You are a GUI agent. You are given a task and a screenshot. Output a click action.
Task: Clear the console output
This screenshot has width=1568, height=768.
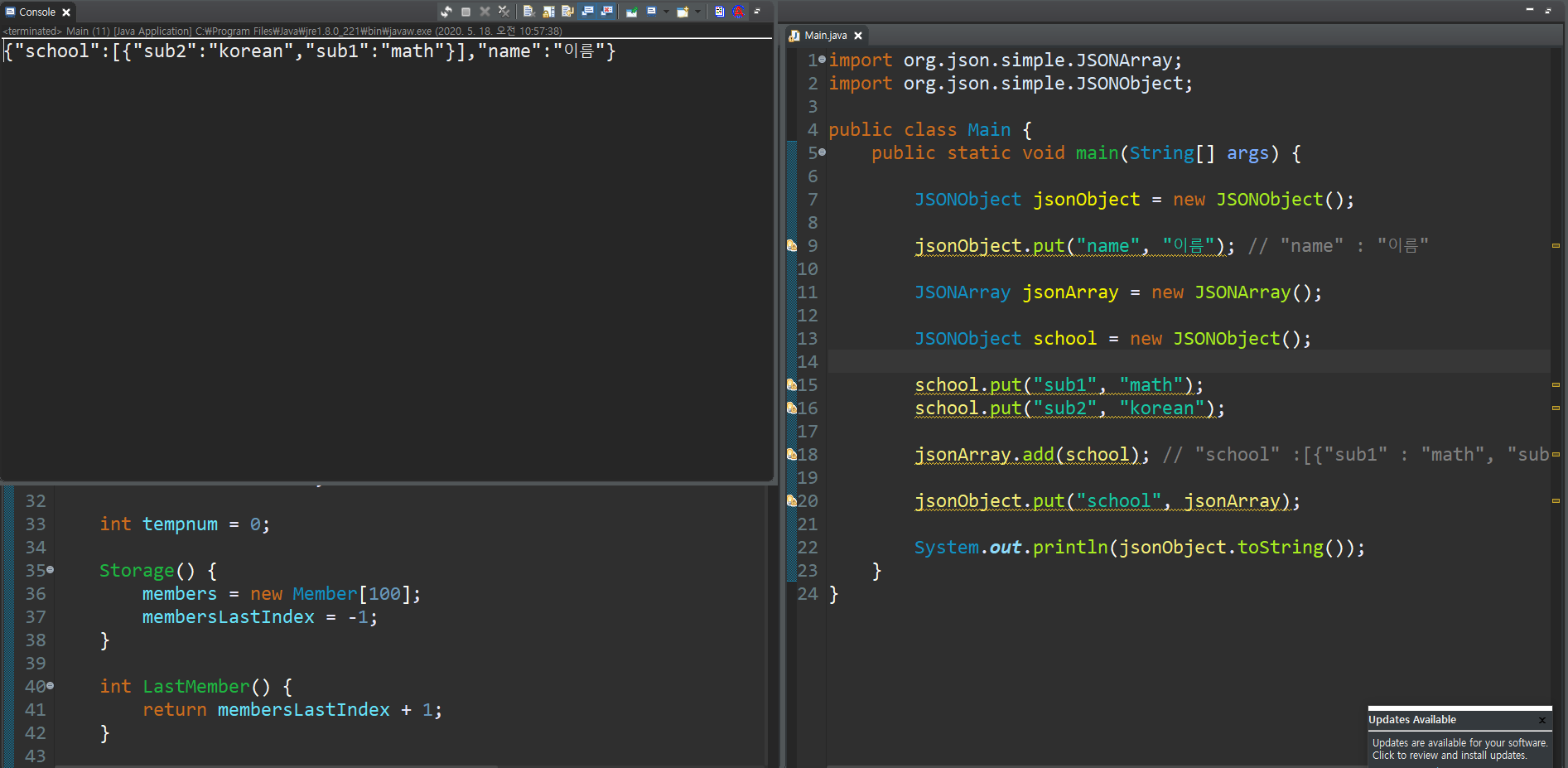point(528,12)
